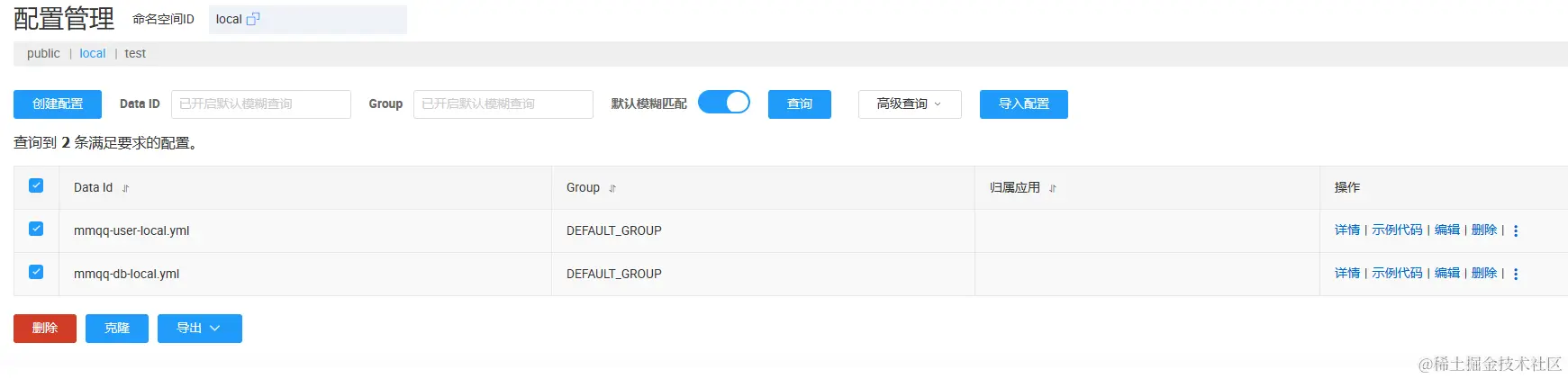Open 示例代码 for mmqq-user-local.yml
This screenshot has height=379, width=1568.
[1397, 230]
